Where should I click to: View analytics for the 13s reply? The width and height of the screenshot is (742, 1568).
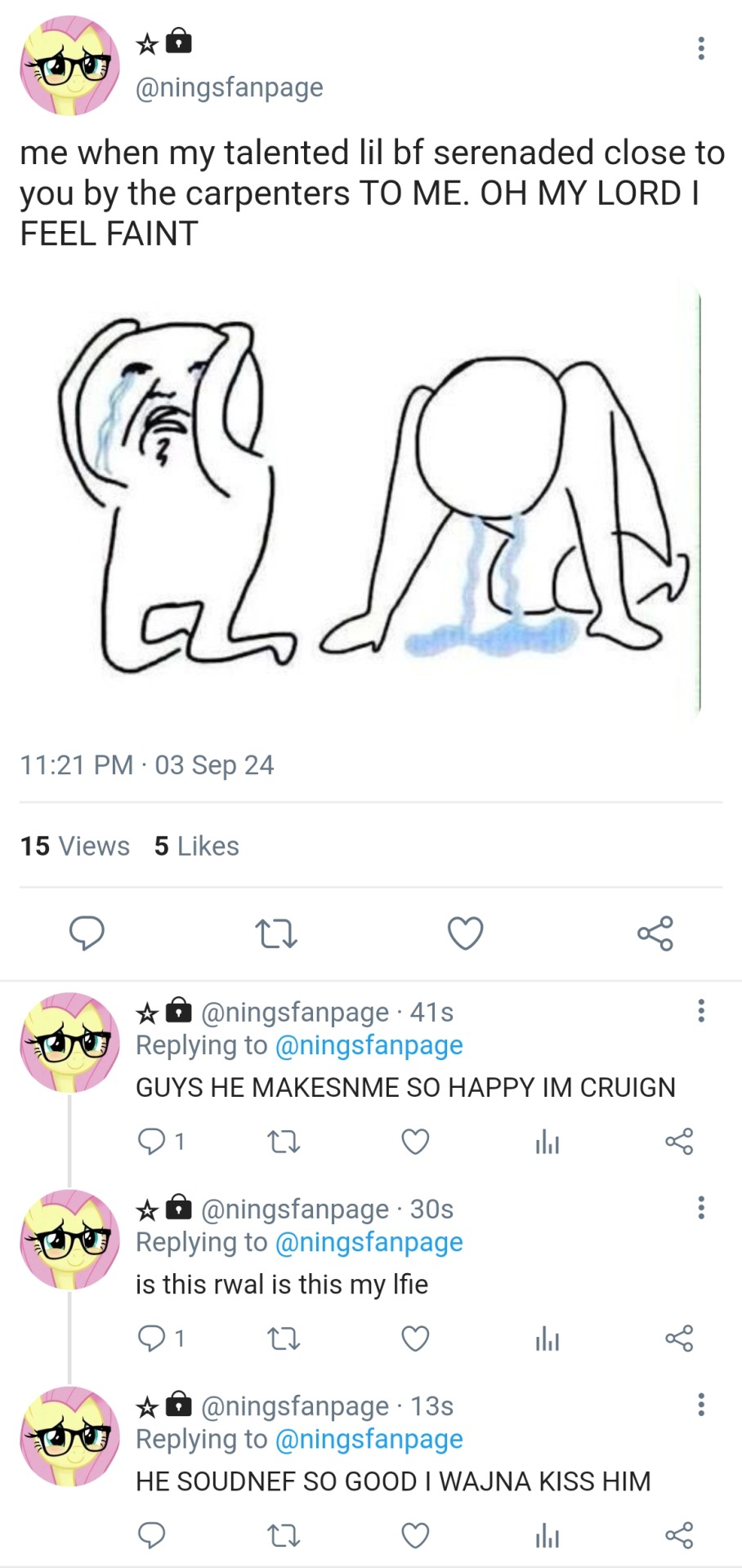(547, 1536)
